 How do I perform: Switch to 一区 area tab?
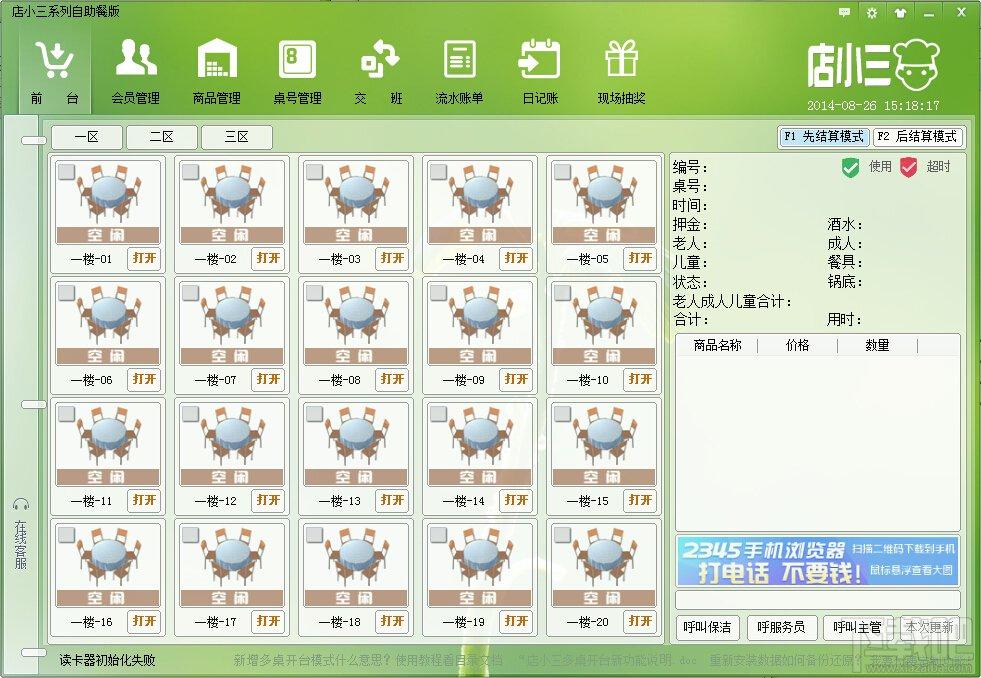pyautogui.click(x=86, y=137)
